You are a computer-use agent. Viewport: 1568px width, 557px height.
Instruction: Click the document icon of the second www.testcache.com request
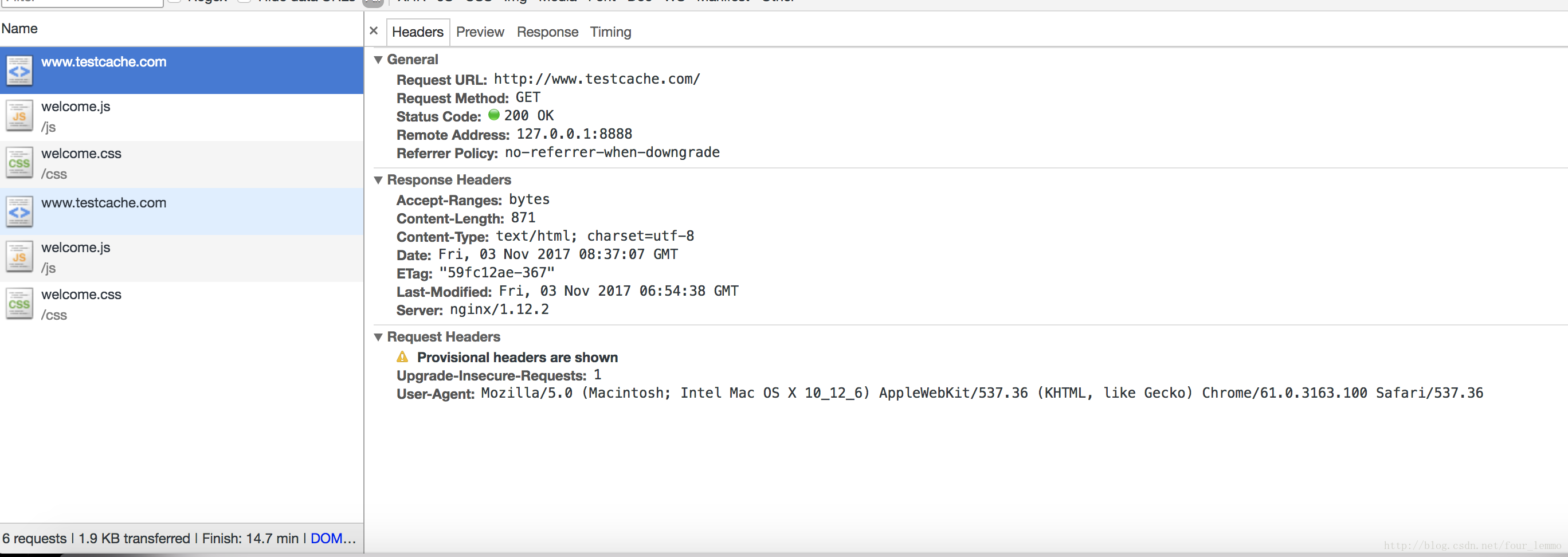point(19,212)
